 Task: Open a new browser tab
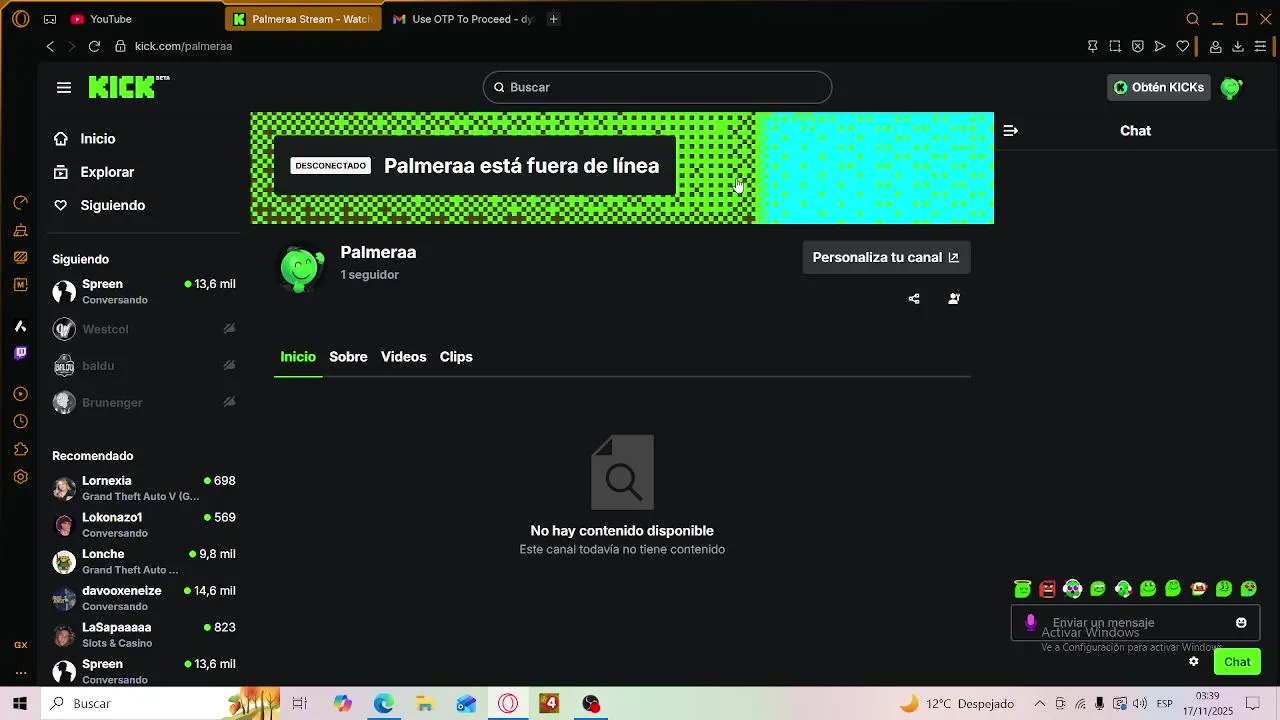coord(553,19)
